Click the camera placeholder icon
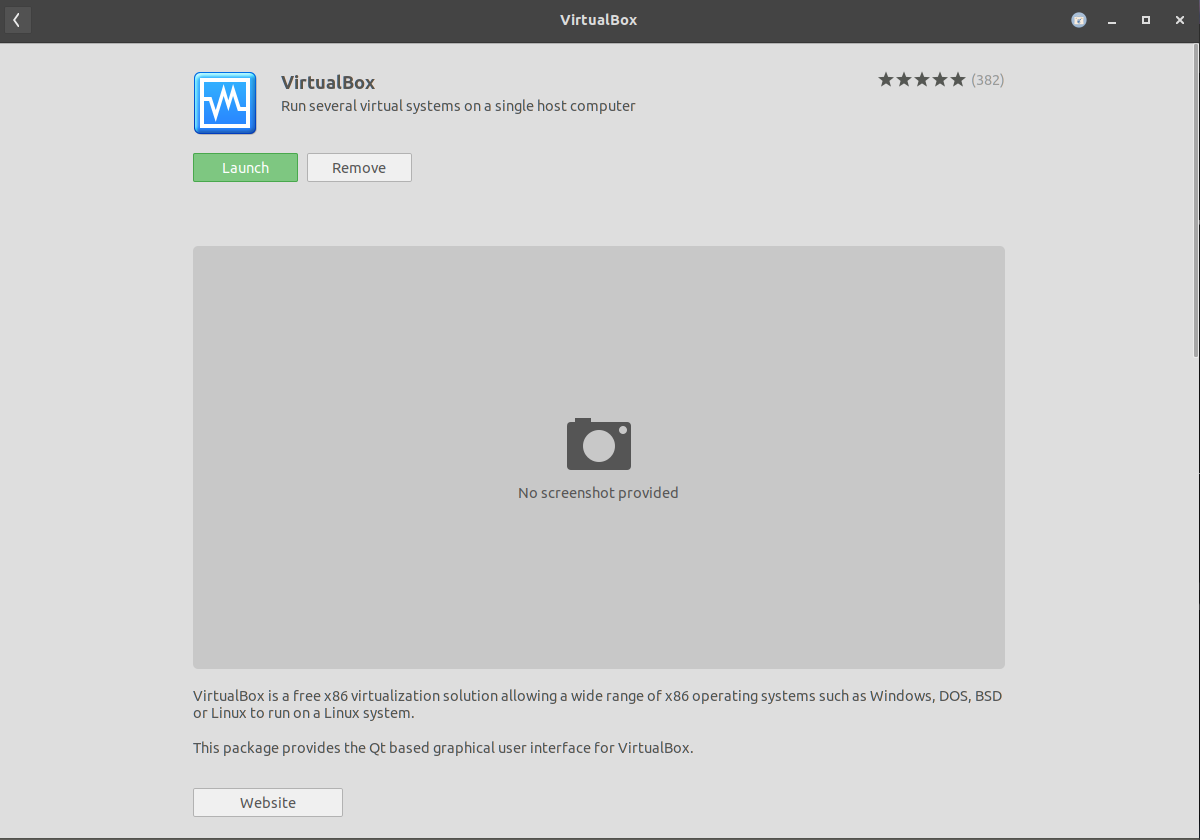The image size is (1200, 840). tap(598, 444)
